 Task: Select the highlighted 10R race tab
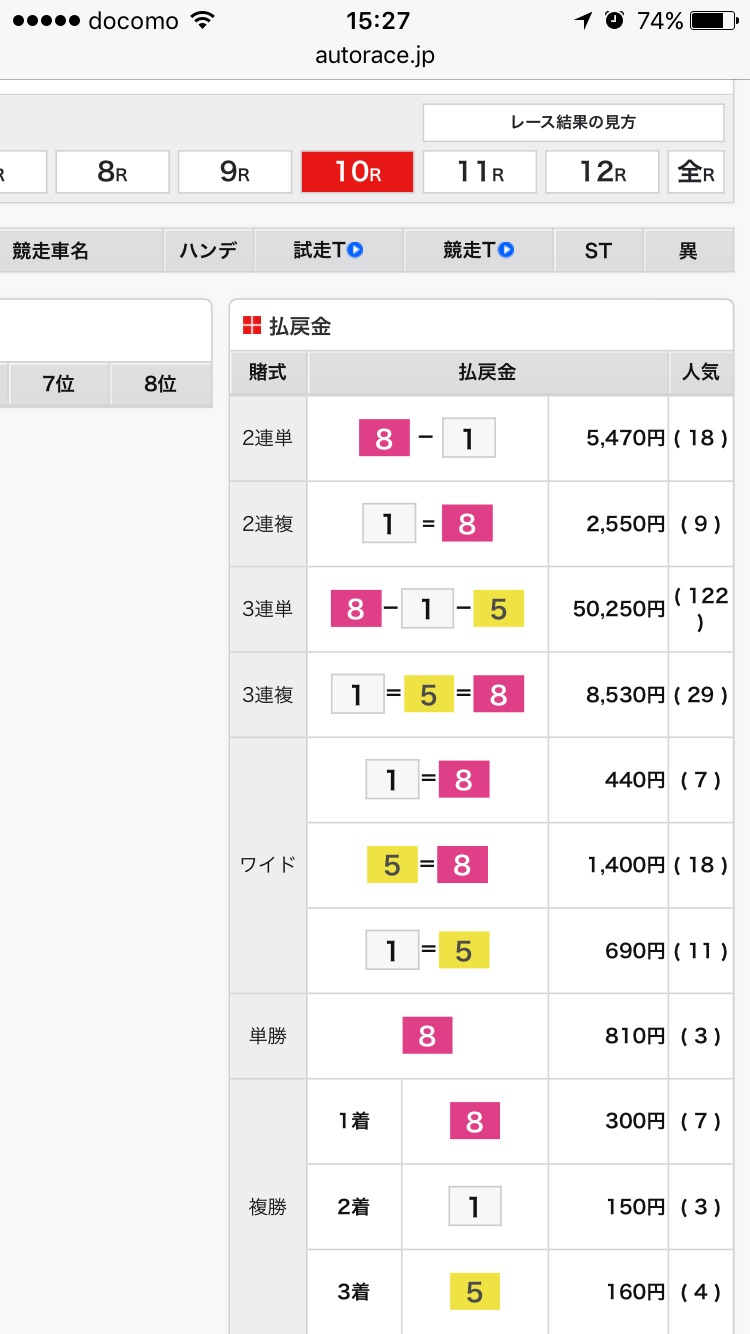(x=357, y=172)
